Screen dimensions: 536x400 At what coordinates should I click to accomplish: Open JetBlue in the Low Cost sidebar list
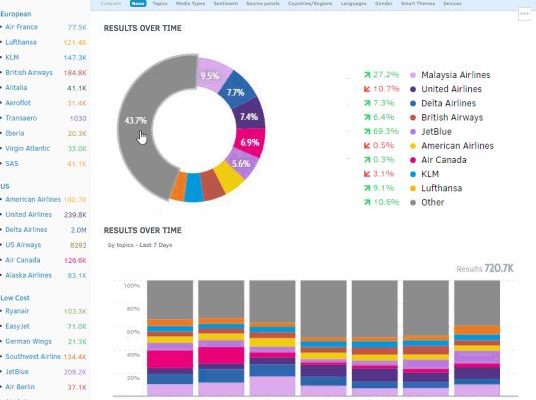17,372
